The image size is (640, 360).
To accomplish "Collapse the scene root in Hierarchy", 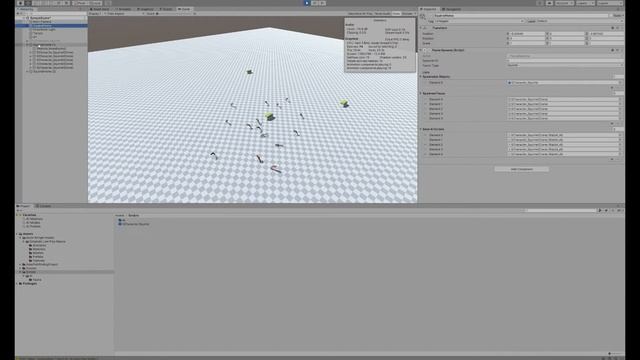I will pos(24,18).
